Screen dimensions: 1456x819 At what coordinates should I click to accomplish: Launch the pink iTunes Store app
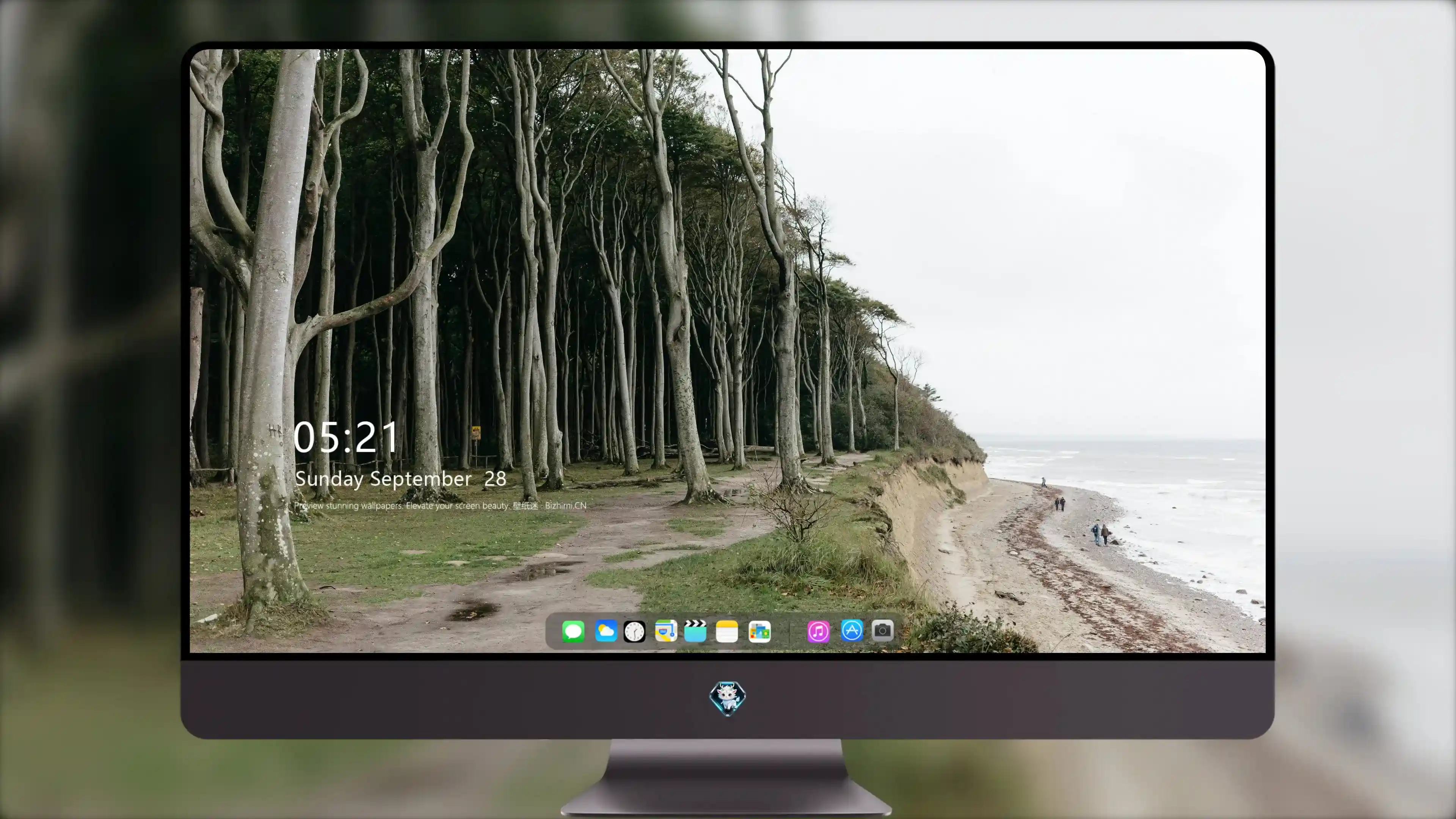(x=819, y=631)
